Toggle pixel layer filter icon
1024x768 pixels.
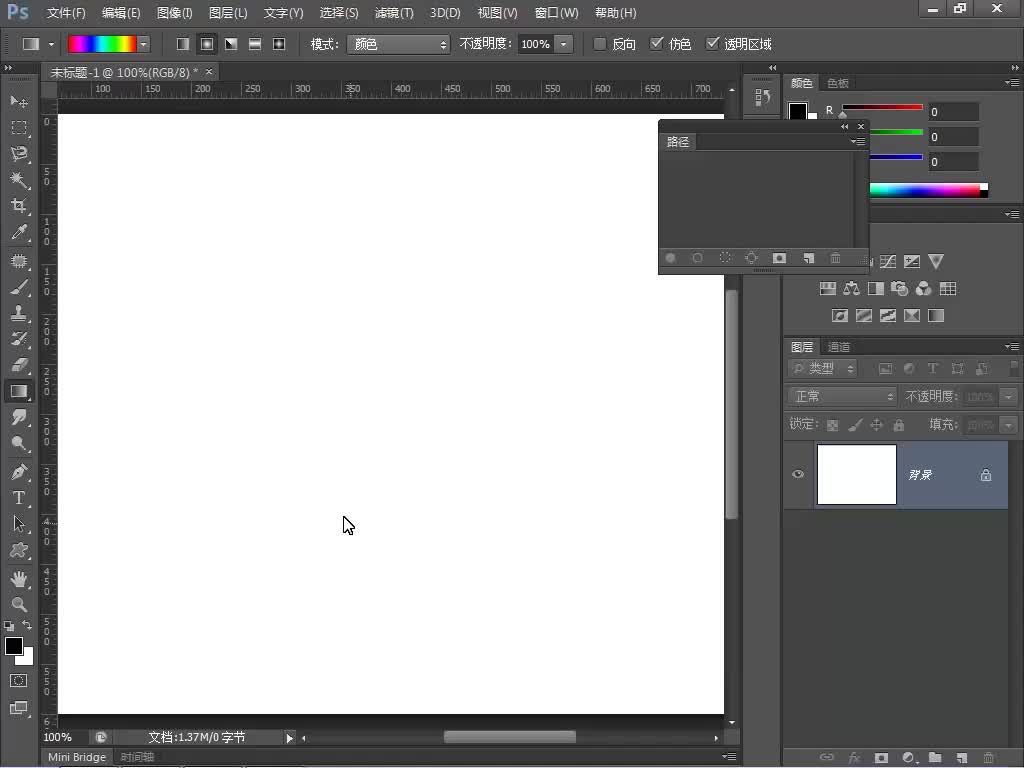pyautogui.click(x=885, y=369)
